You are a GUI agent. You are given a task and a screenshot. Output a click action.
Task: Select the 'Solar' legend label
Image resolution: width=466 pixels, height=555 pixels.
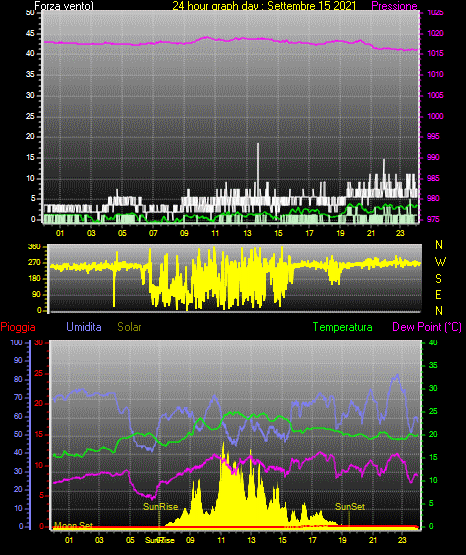coord(129,327)
